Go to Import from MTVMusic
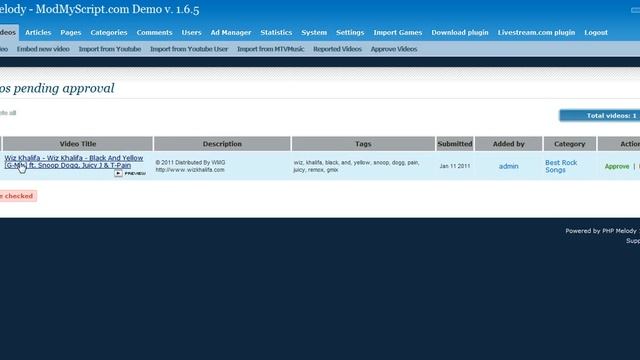The height and width of the screenshot is (360, 640). click(x=271, y=49)
